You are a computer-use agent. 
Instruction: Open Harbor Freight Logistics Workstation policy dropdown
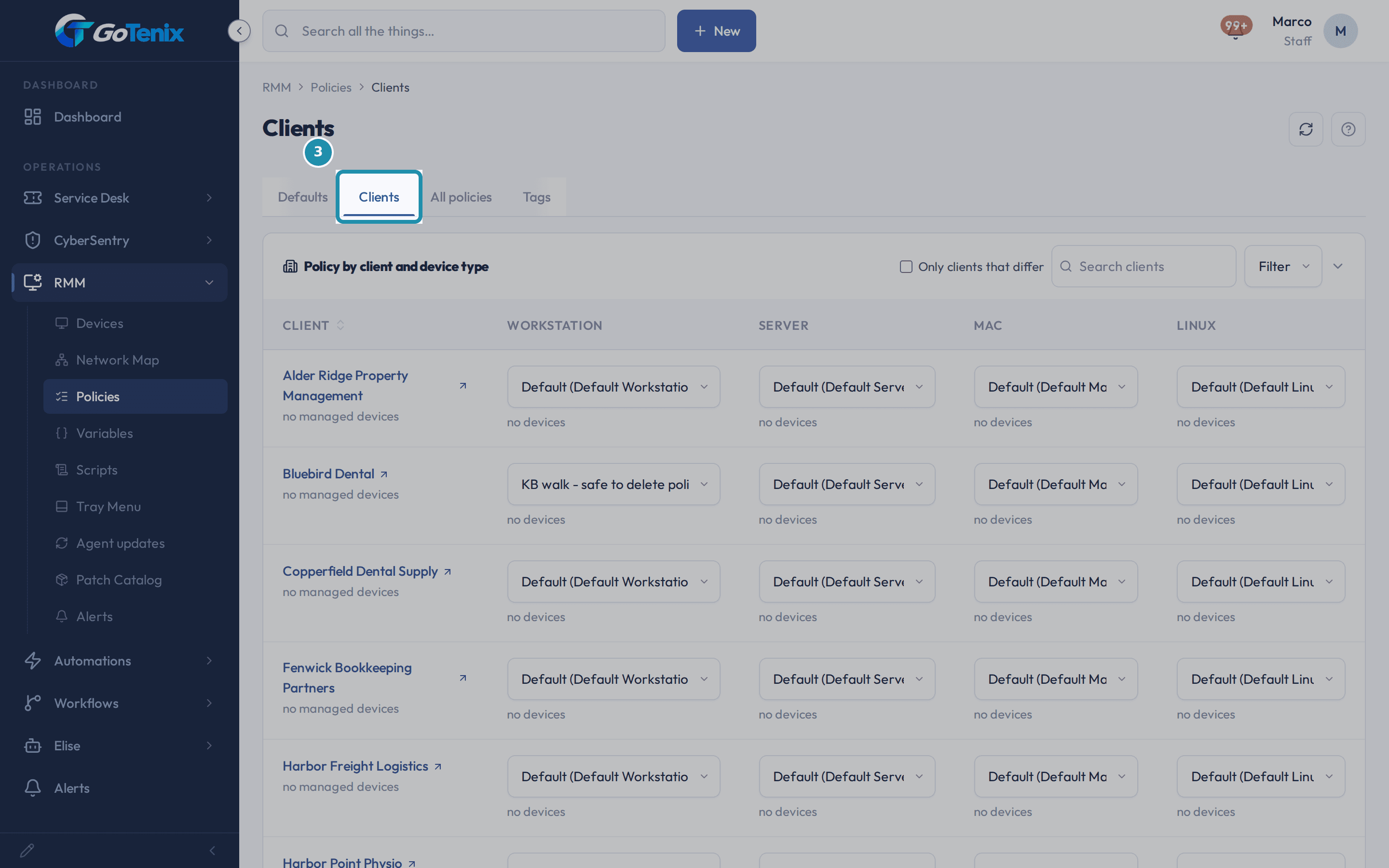click(613, 777)
